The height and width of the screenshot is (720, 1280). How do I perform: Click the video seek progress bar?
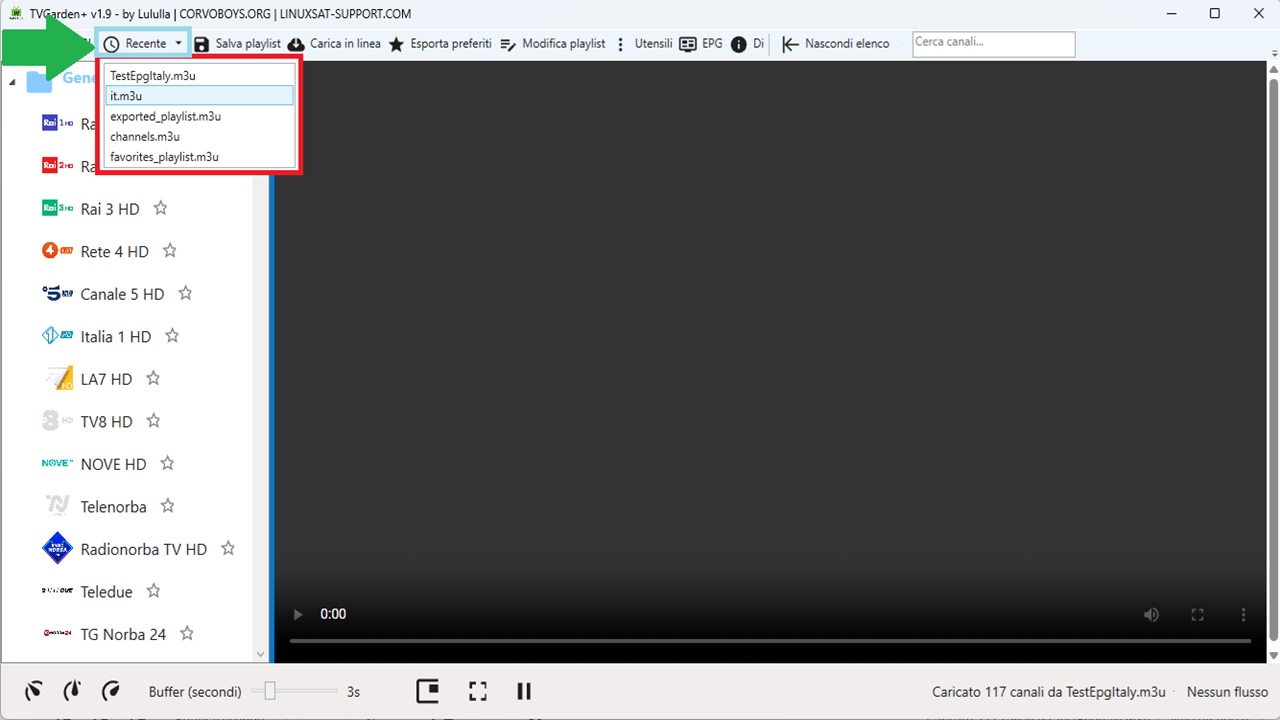pos(770,640)
